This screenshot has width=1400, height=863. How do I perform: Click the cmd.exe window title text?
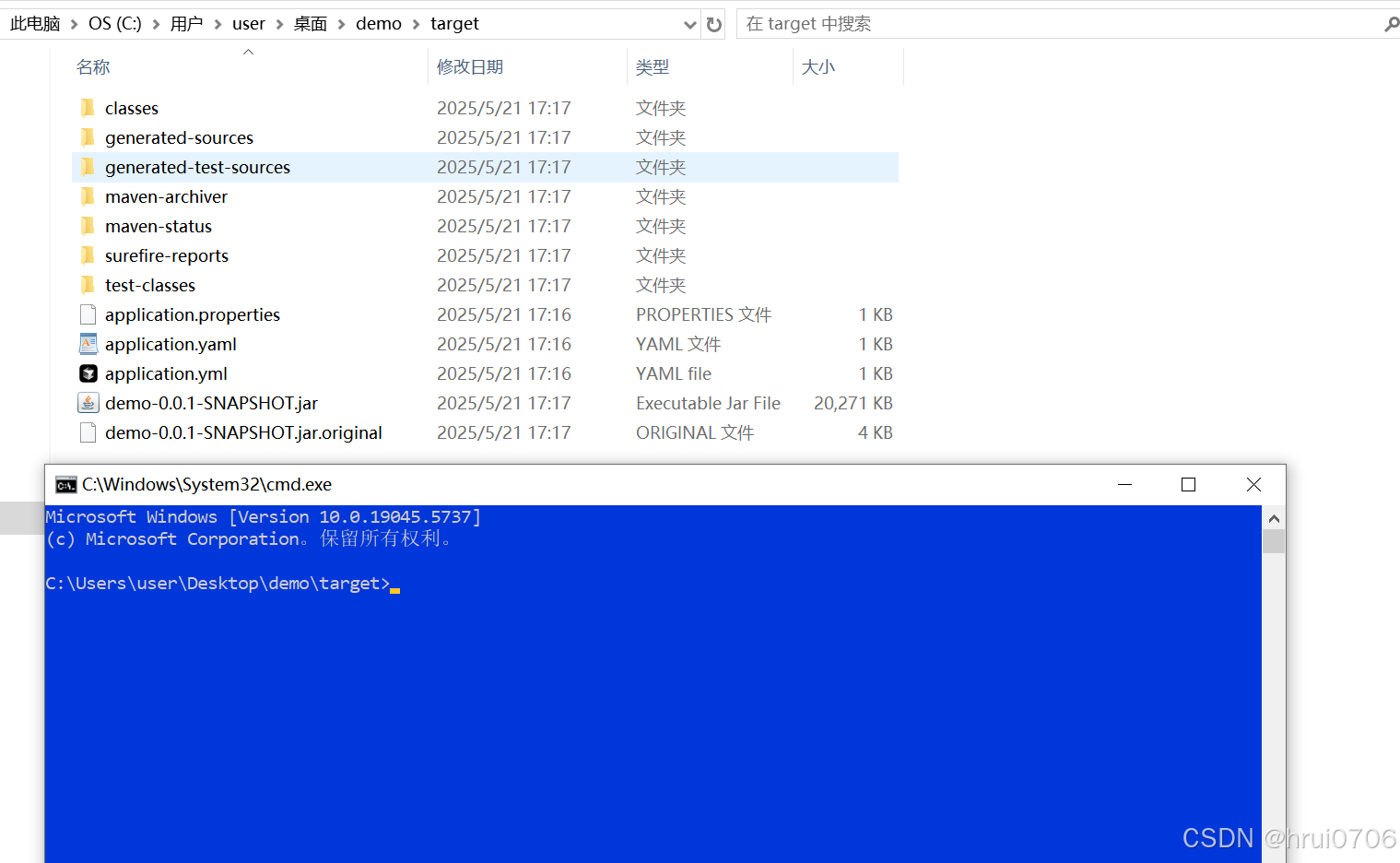click(x=206, y=485)
